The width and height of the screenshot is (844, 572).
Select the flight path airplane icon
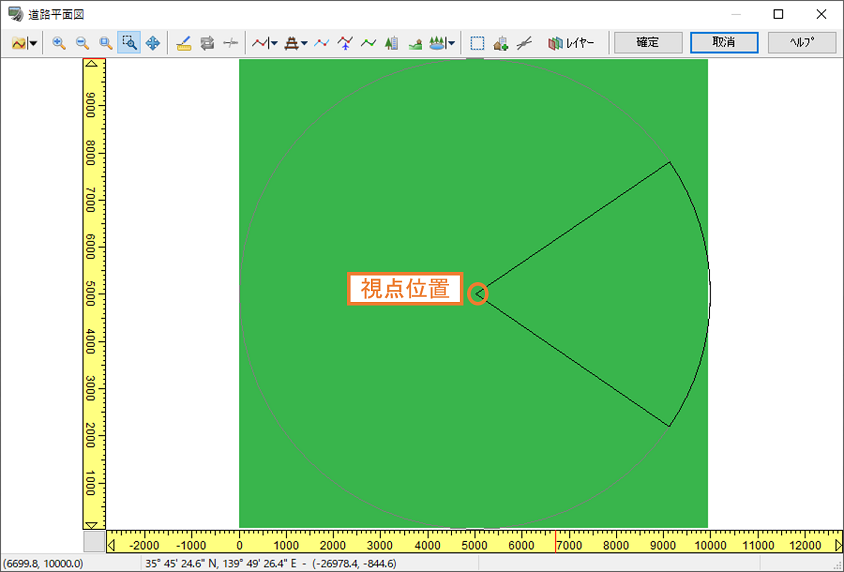click(x=345, y=43)
